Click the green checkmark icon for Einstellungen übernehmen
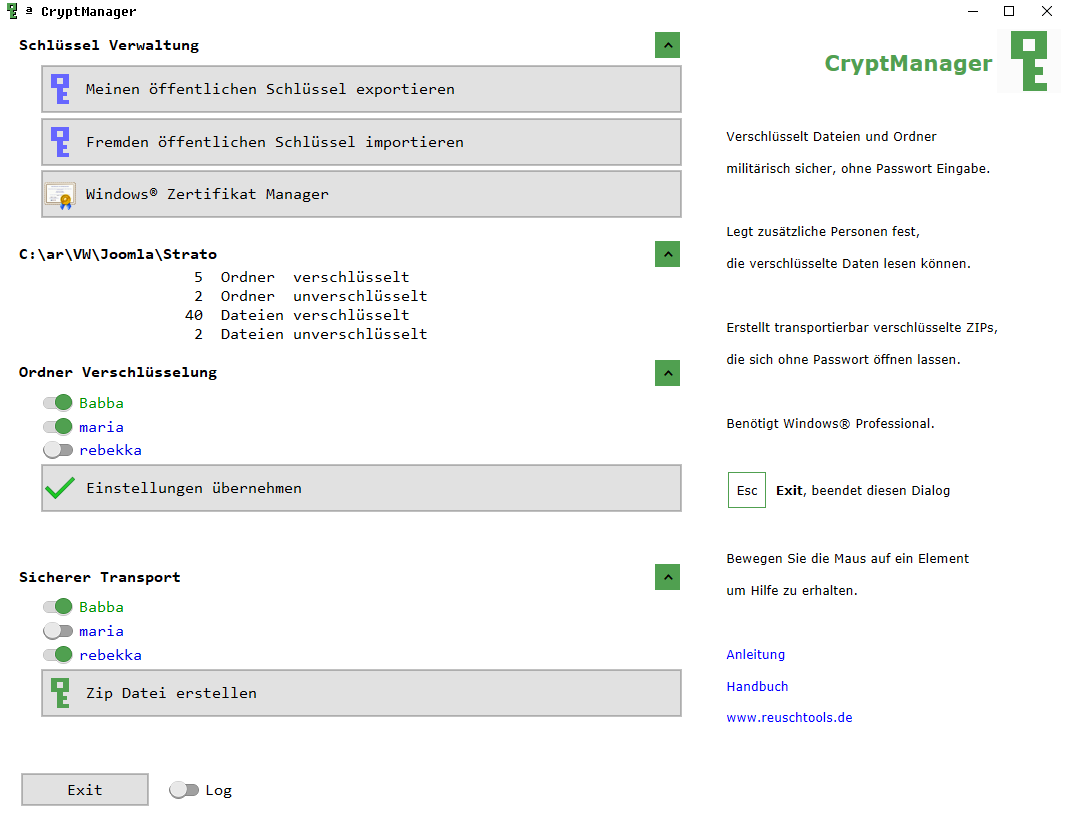The height and width of the screenshot is (822, 1065). [60, 488]
